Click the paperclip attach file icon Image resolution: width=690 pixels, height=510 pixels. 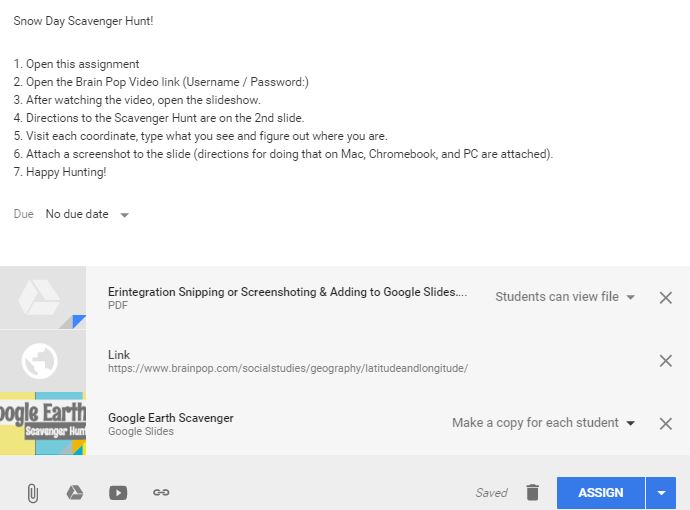32,492
